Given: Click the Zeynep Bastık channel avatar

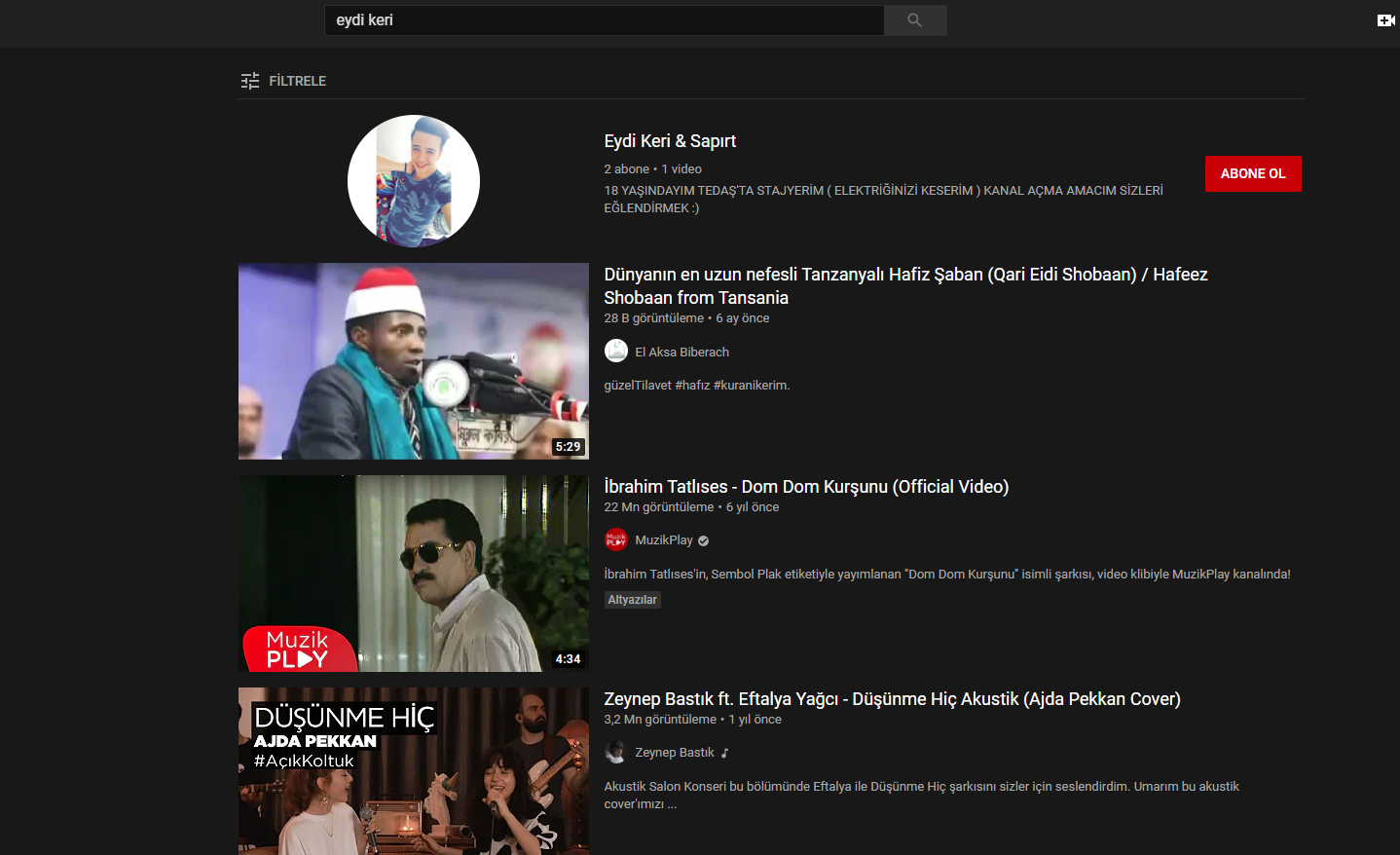Looking at the screenshot, I should [x=616, y=752].
